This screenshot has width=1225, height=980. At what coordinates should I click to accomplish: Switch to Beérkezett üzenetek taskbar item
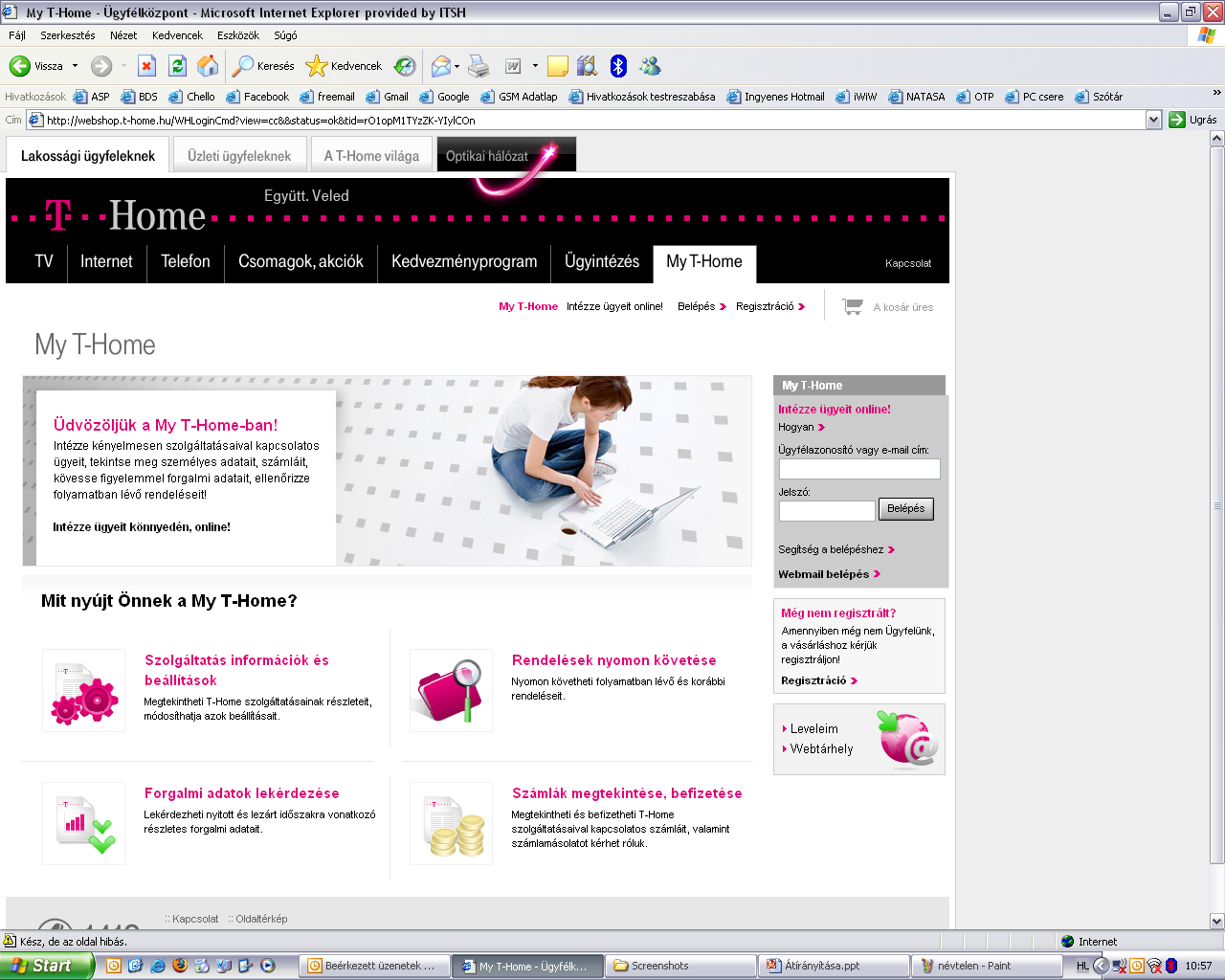click(x=373, y=966)
